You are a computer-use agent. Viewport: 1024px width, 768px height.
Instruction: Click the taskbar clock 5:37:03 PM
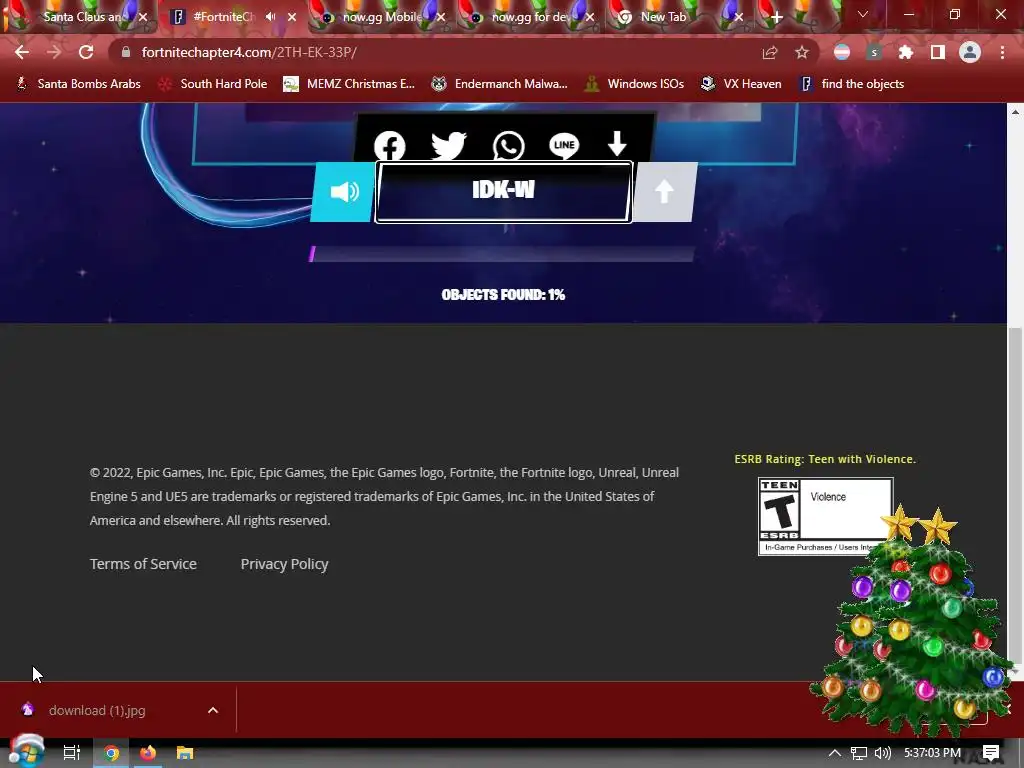point(933,752)
